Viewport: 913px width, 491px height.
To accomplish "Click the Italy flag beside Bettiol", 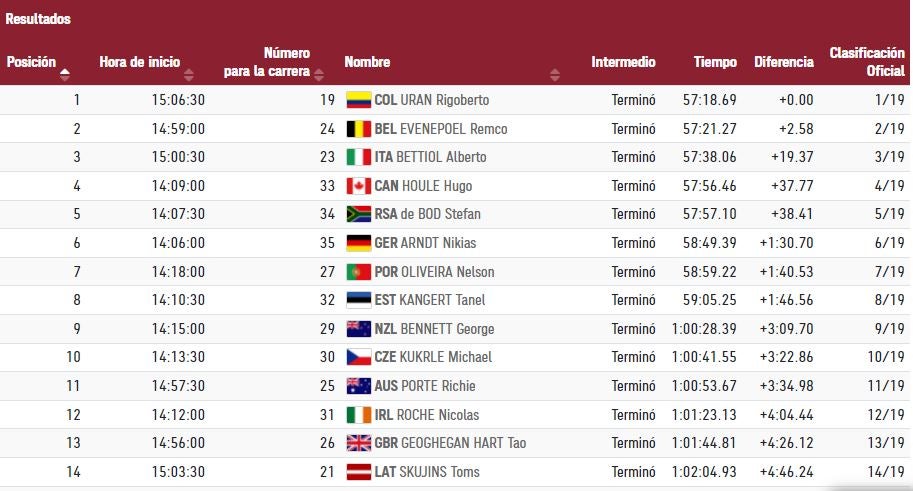I will coord(358,157).
